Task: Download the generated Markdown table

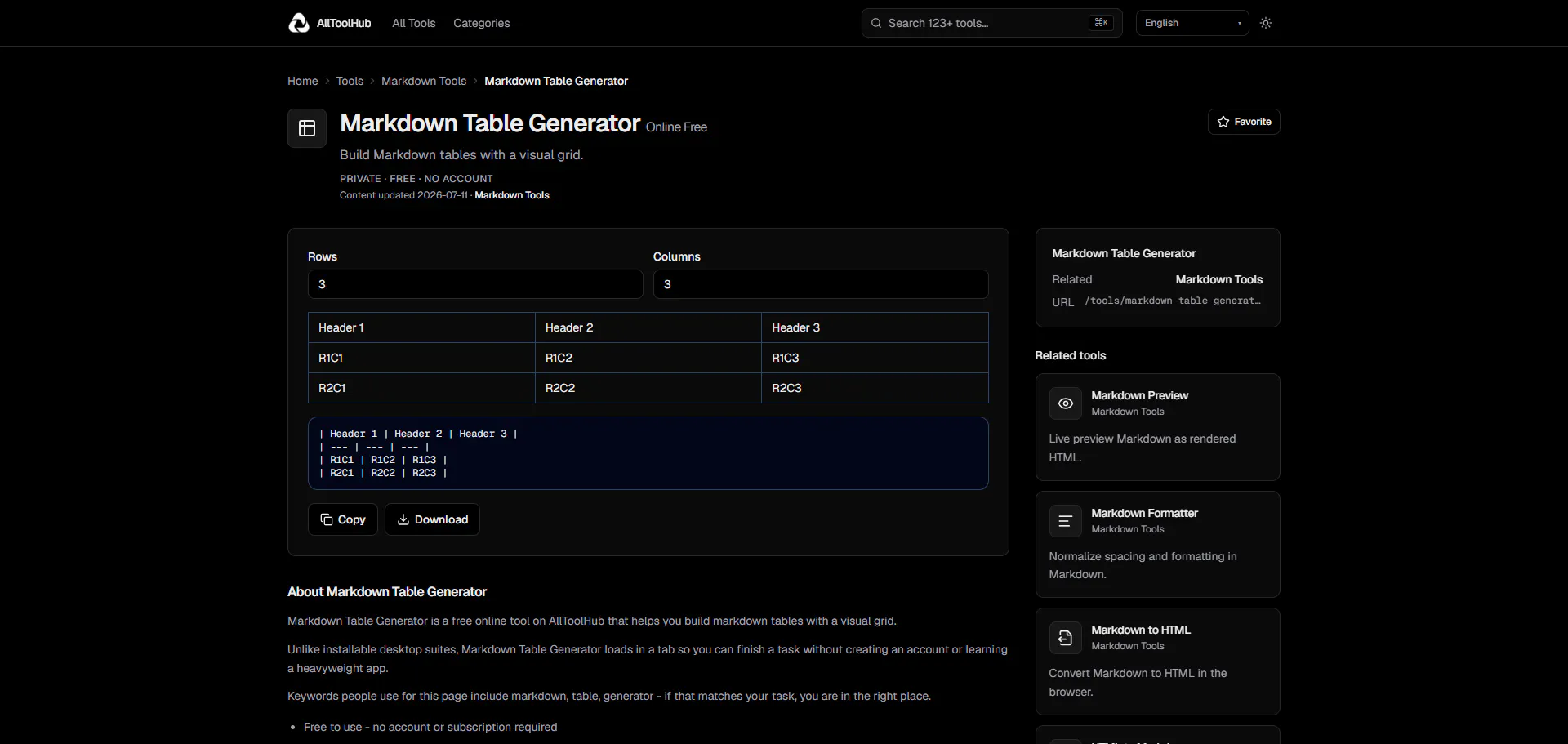Action: tap(432, 519)
